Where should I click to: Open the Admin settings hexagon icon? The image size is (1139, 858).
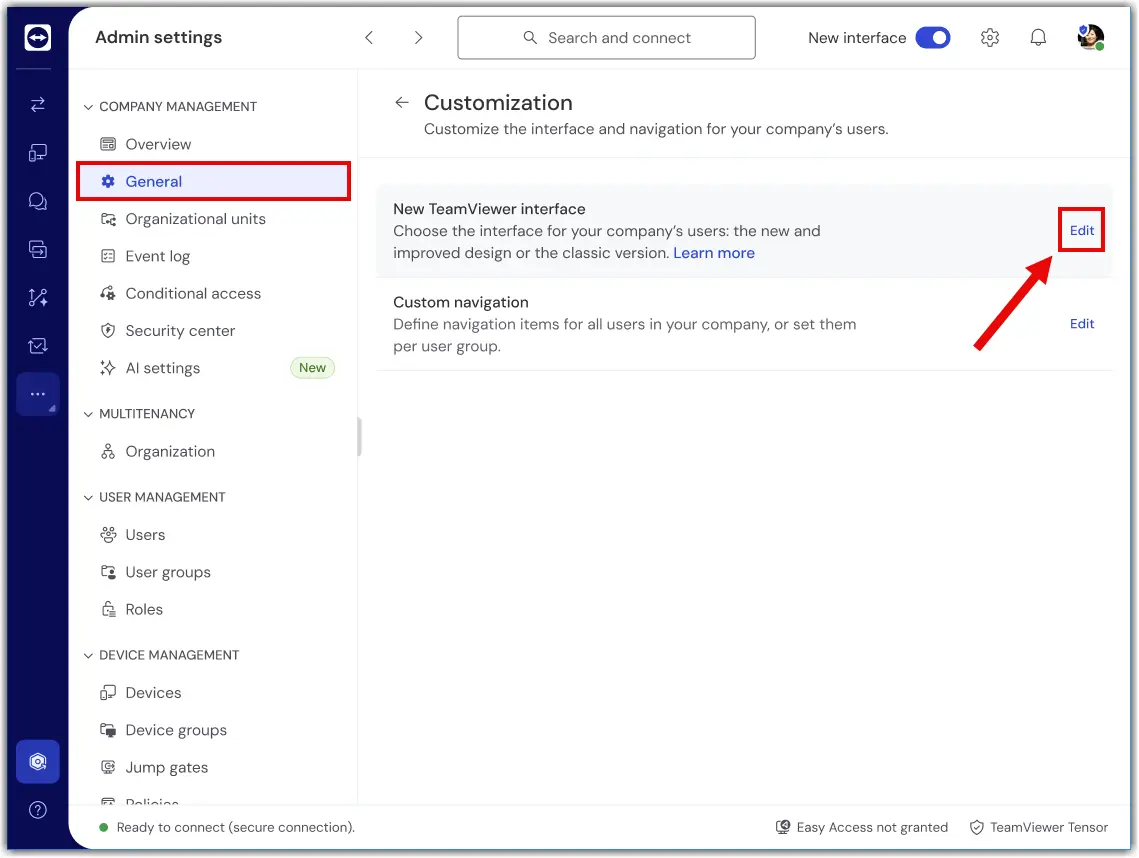pos(38,761)
